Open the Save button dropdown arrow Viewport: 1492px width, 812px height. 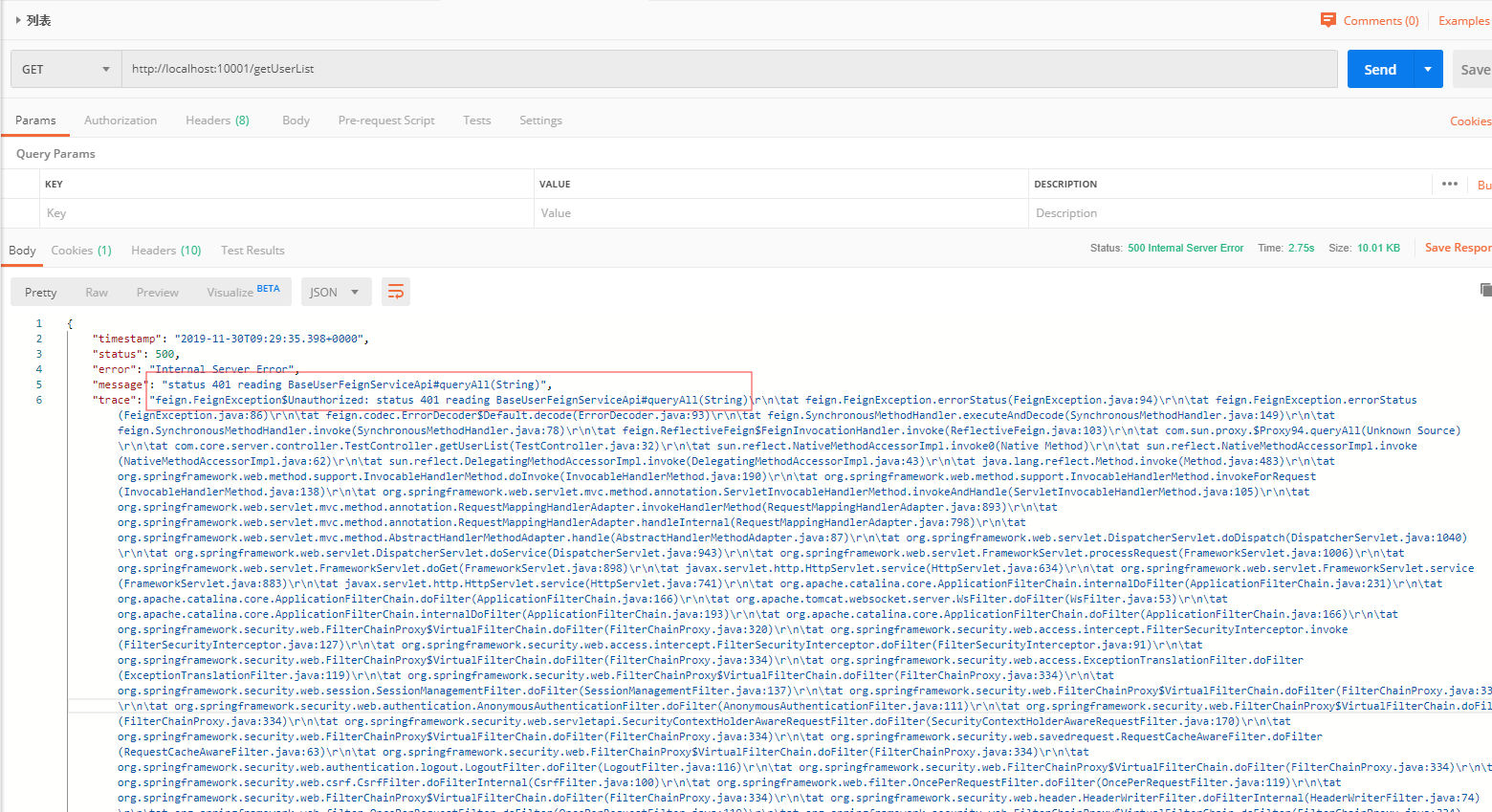[1427, 68]
